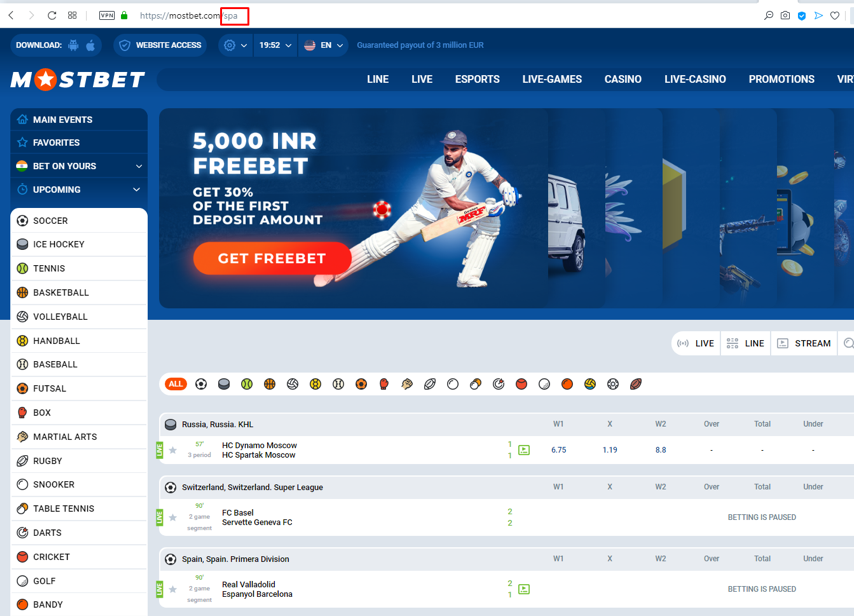Select the volleyball filter icon
854x616 pixels.
292,384
